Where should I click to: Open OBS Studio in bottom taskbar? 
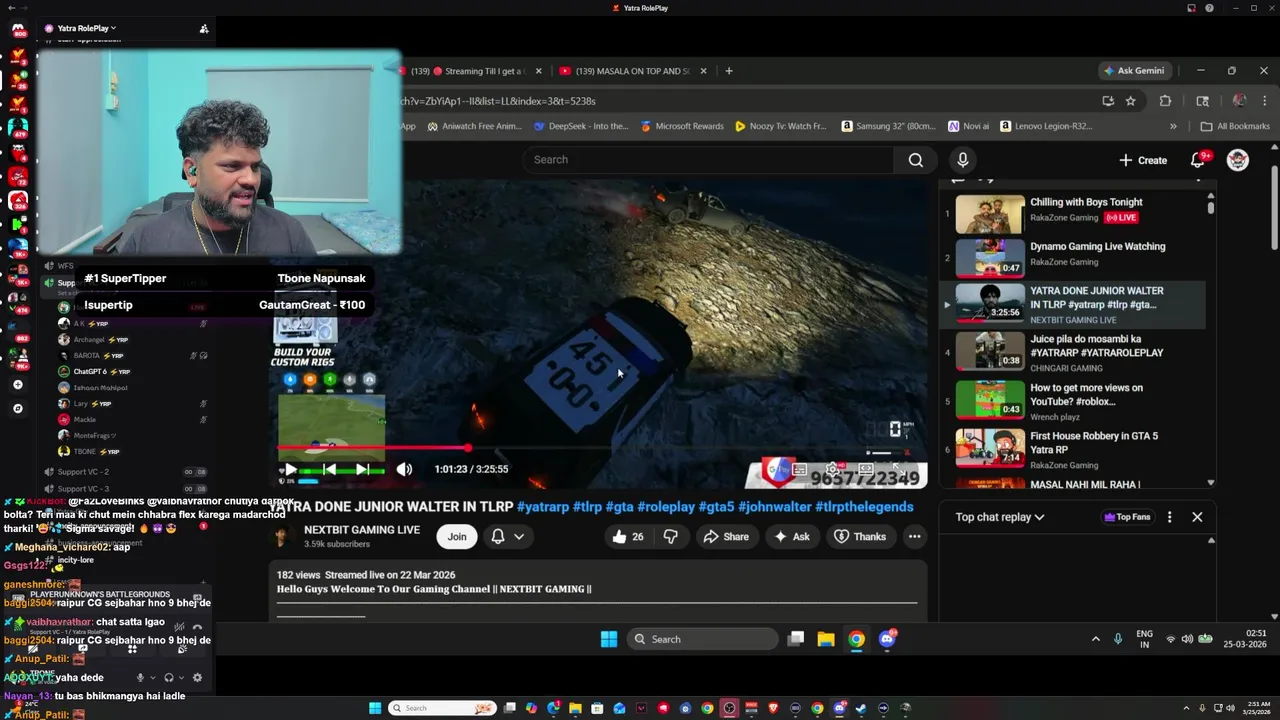(729, 708)
